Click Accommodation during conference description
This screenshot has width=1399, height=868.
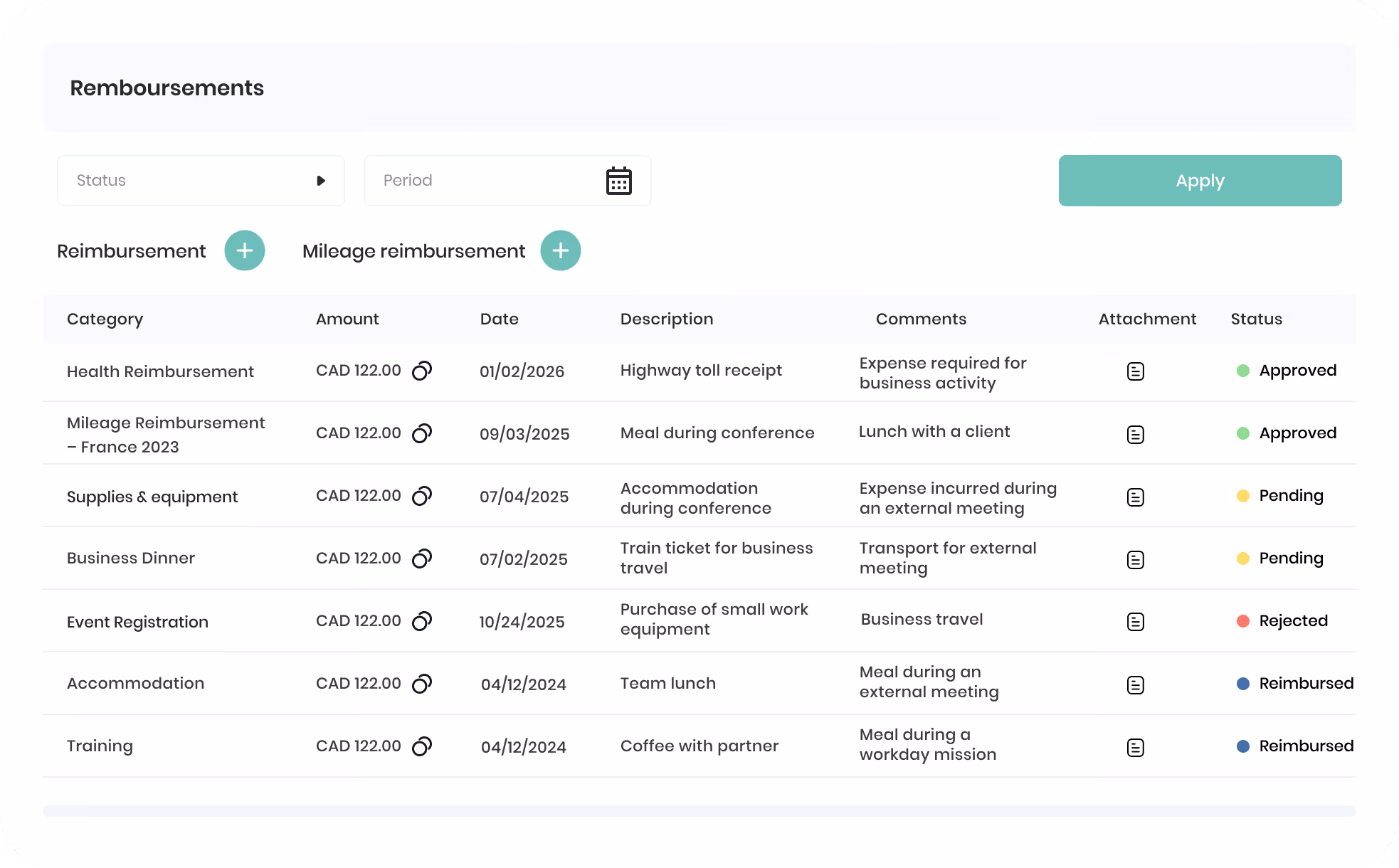pyautogui.click(x=696, y=498)
